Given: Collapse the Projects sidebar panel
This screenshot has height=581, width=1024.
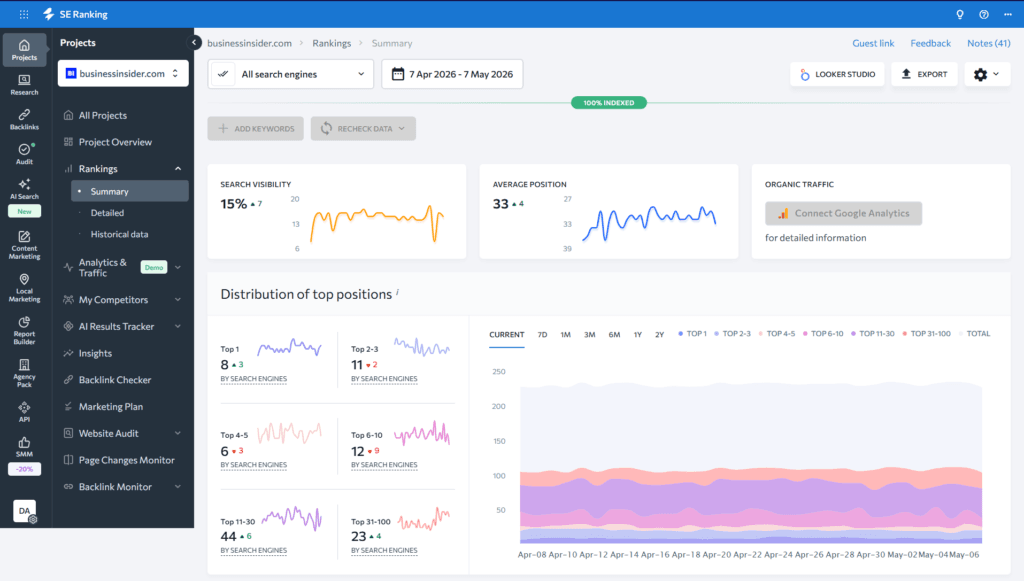Looking at the screenshot, I should tap(194, 42).
